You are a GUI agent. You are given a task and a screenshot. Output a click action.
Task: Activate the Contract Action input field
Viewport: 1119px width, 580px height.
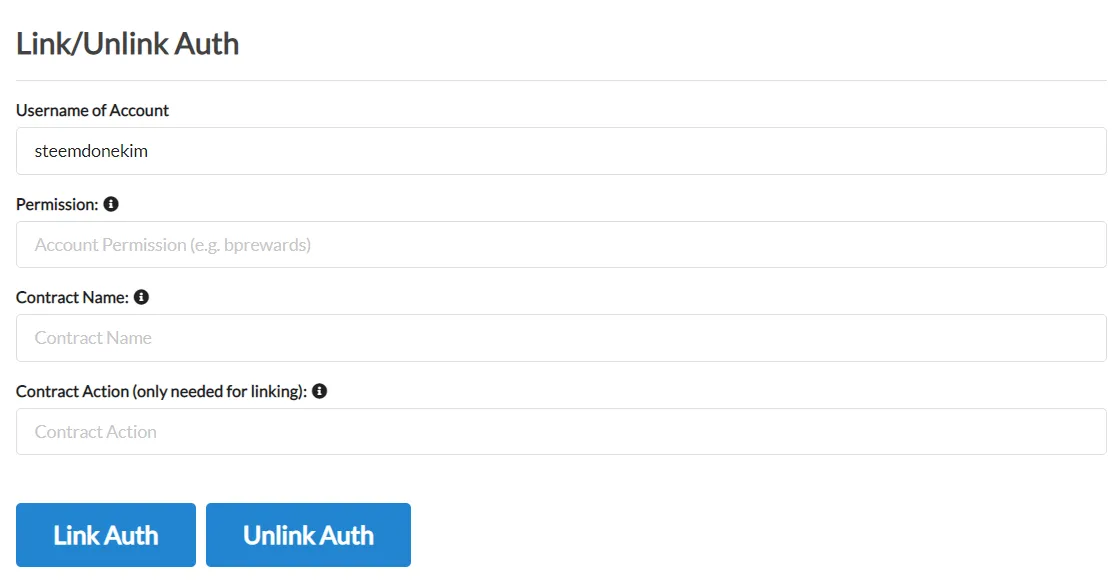point(561,432)
